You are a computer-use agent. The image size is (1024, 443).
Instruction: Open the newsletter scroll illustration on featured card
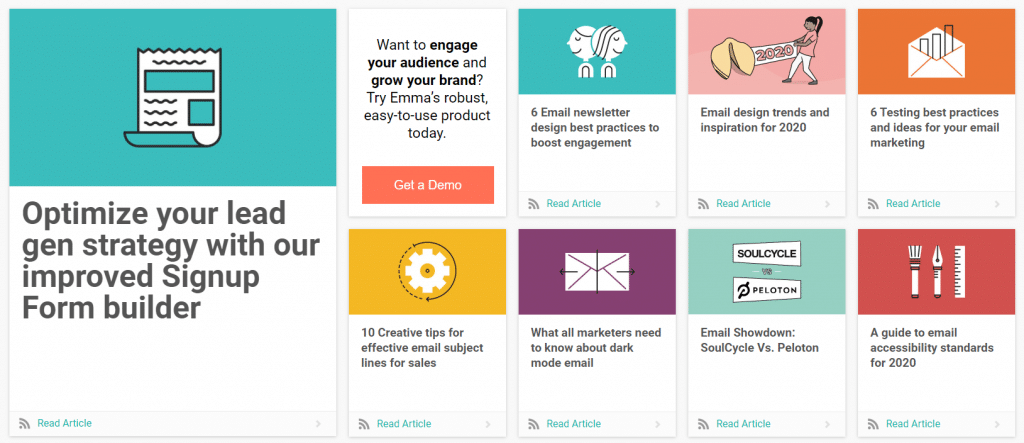click(x=172, y=97)
